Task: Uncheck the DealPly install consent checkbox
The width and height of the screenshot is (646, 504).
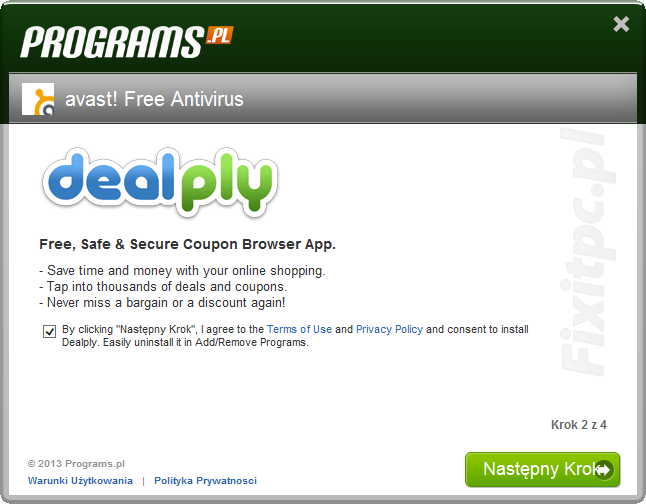Action: click(49, 331)
